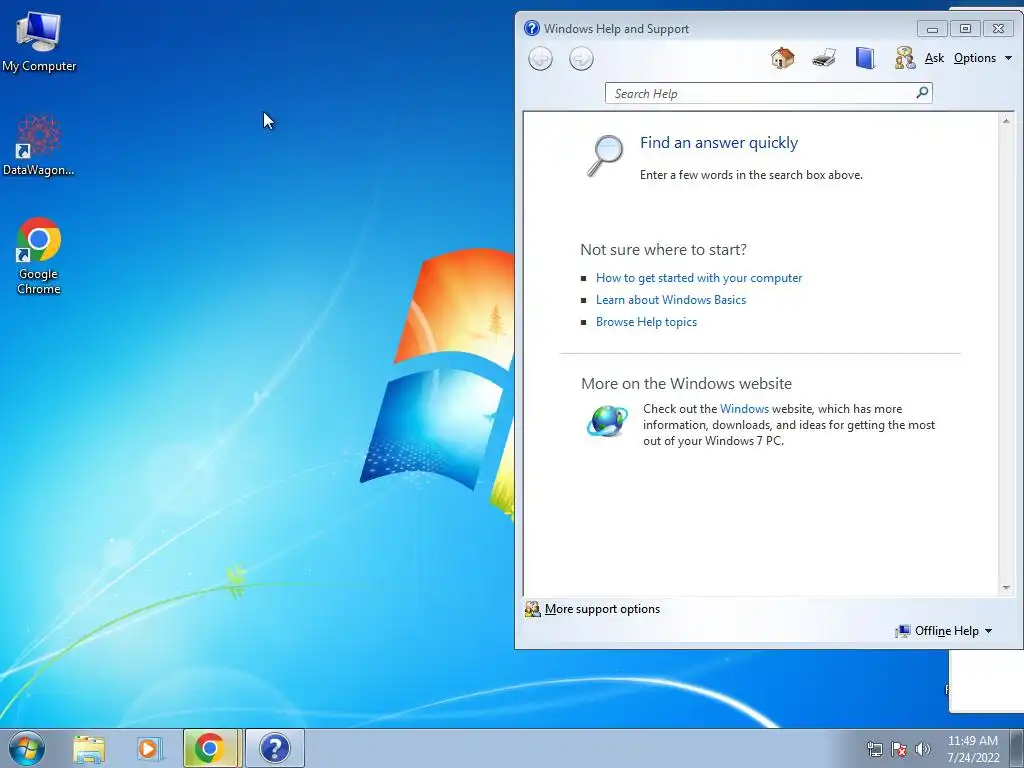Click the Show desktop strip at the far end of taskbar
Screen dimensions: 1024x768
point(1017,748)
